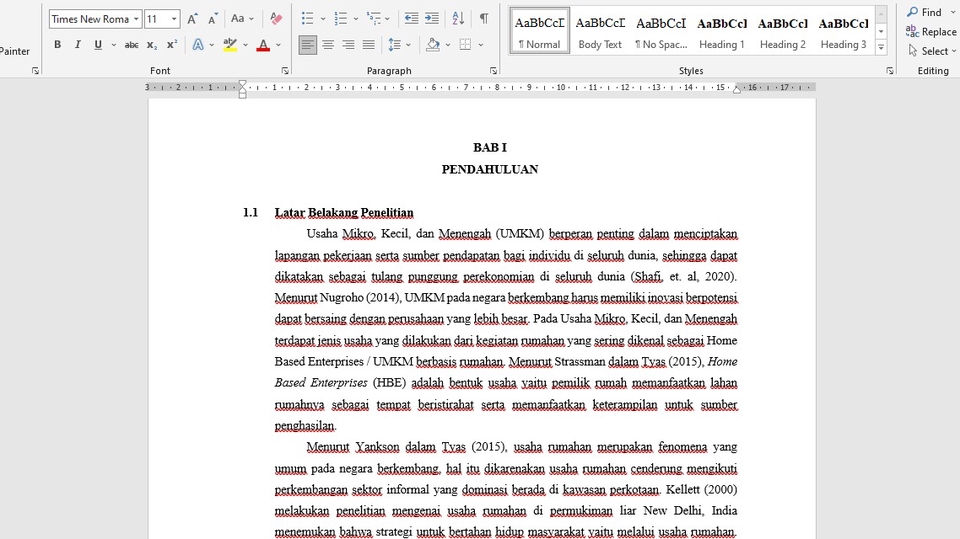Align text right
The width and height of the screenshot is (960, 539).
(x=348, y=45)
